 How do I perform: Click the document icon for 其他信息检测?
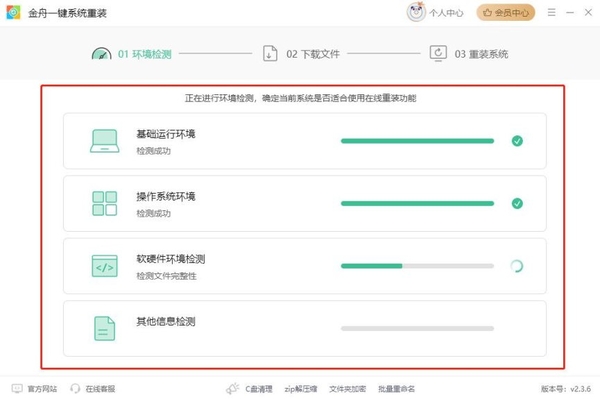click(104, 328)
